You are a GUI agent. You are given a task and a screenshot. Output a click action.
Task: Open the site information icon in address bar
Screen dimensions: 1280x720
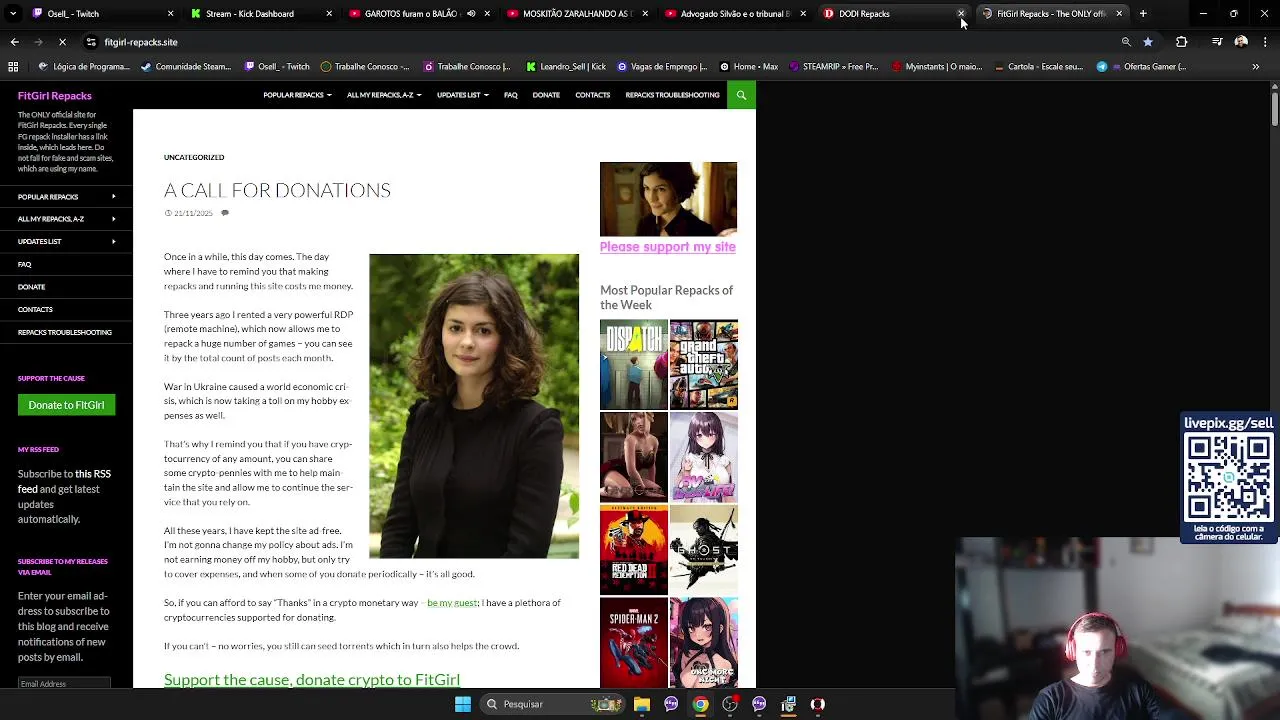[x=91, y=42]
